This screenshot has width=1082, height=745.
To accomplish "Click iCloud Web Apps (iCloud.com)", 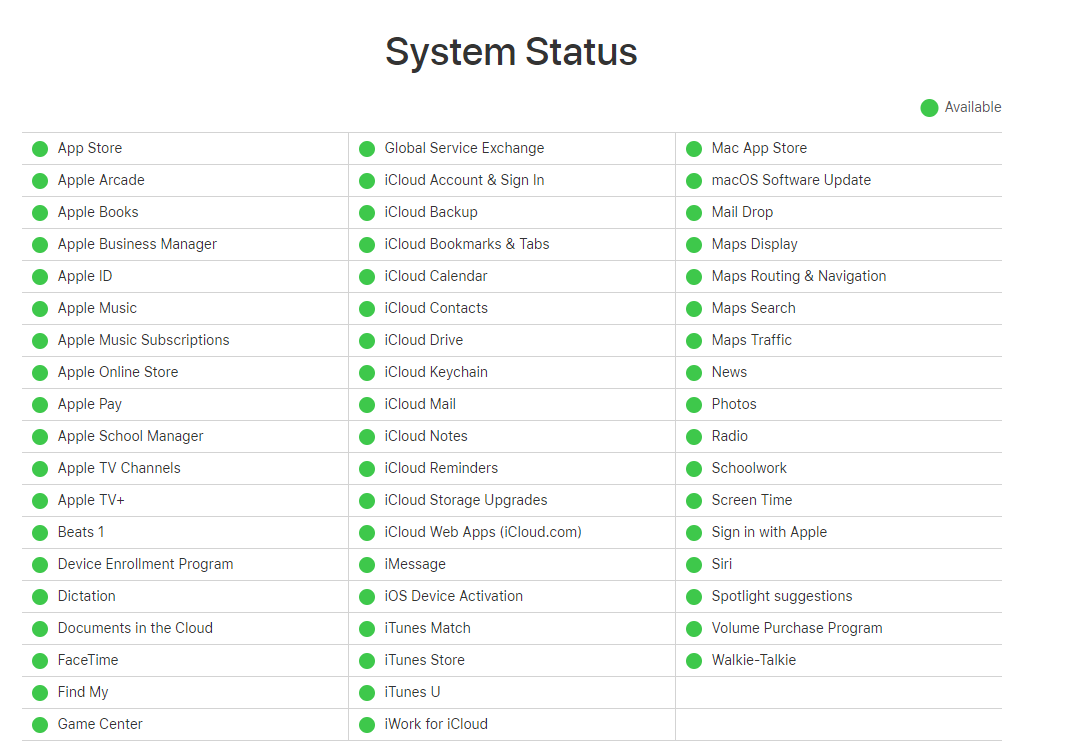I will click(x=483, y=532).
